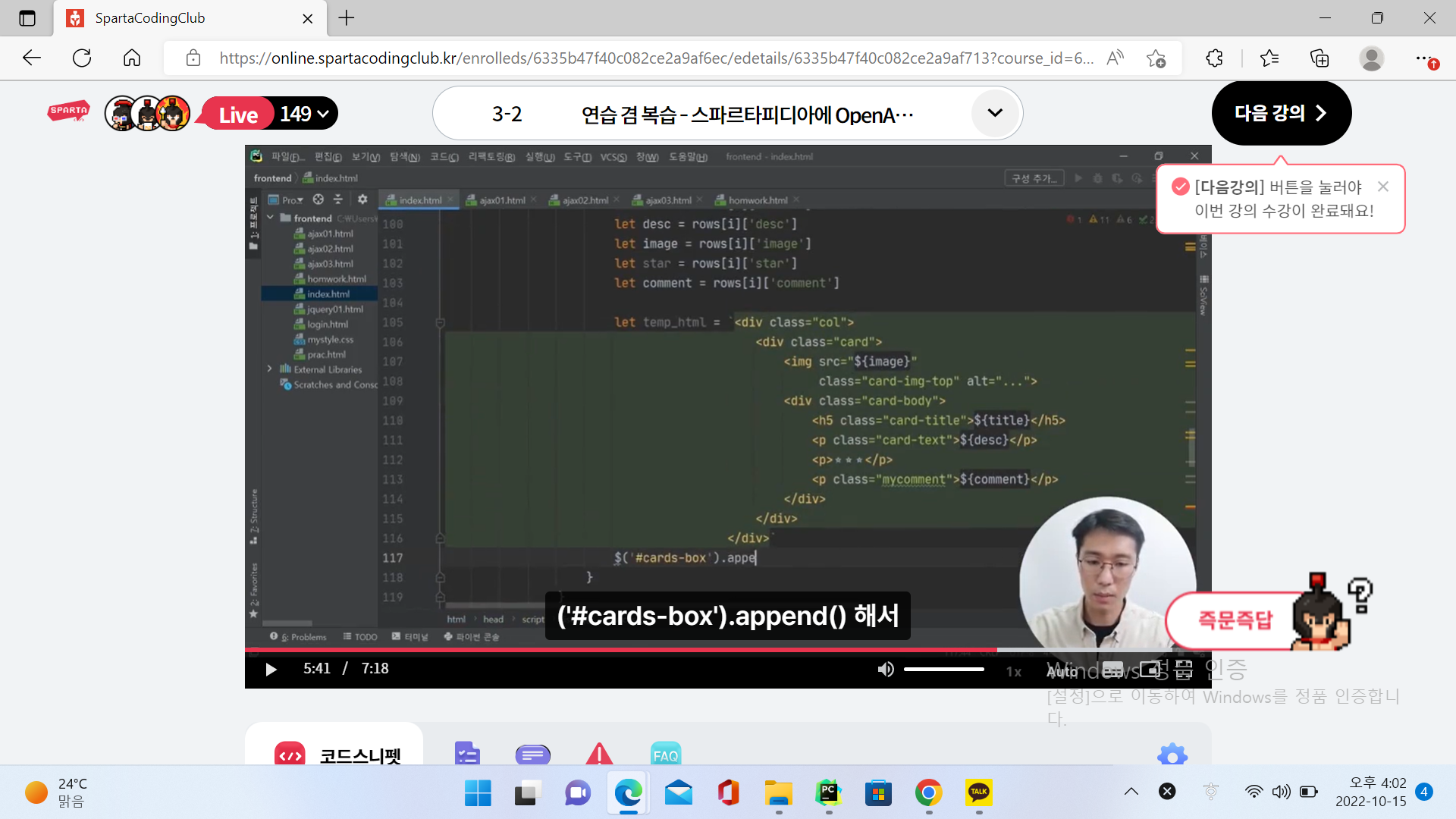Screen dimensions: 1456x819
Task: Open the Auto video quality menu
Action: (x=1062, y=671)
